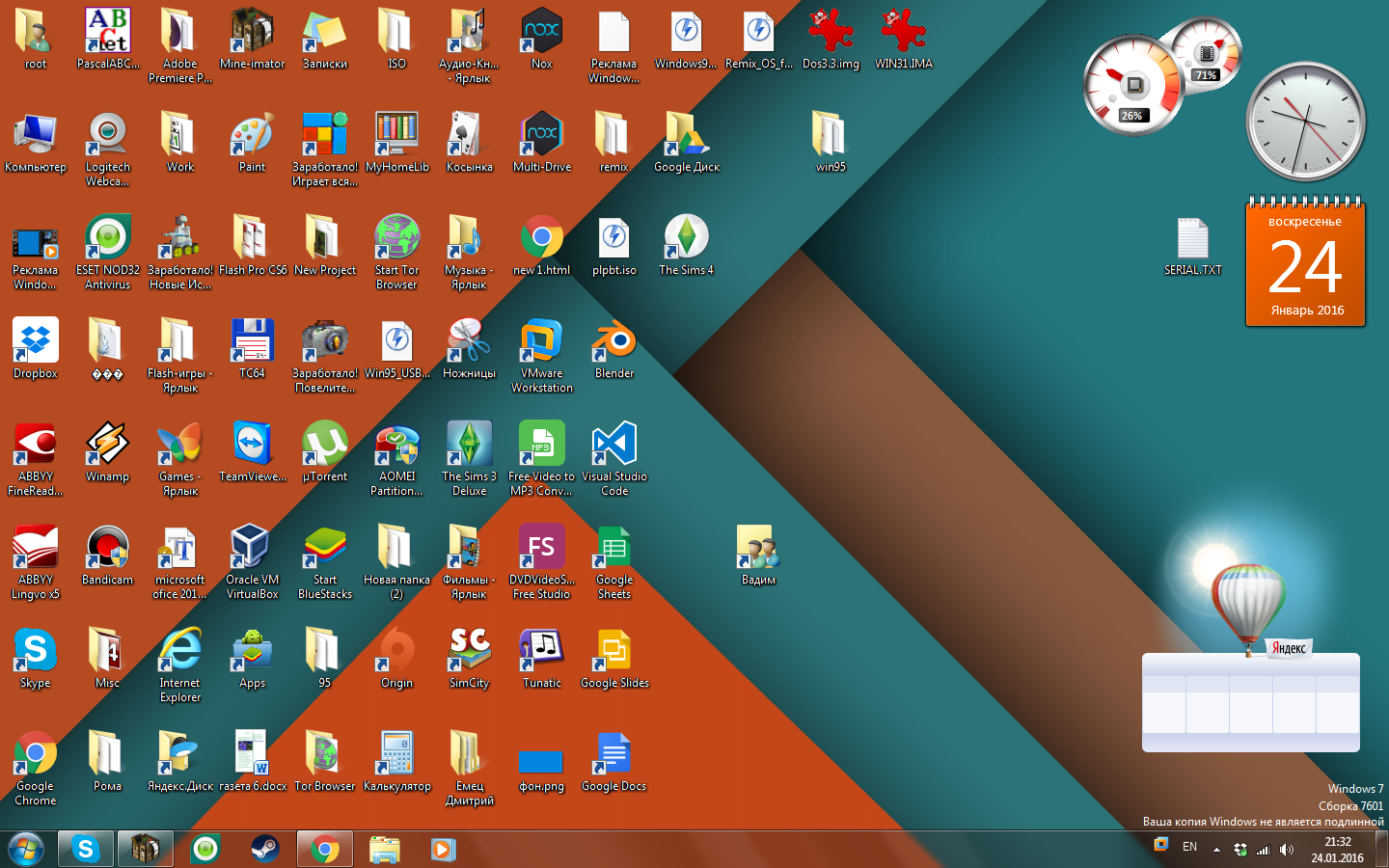The height and width of the screenshot is (868, 1389).
Task: Open the Mine-imator desktop icon
Action: [252, 39]
